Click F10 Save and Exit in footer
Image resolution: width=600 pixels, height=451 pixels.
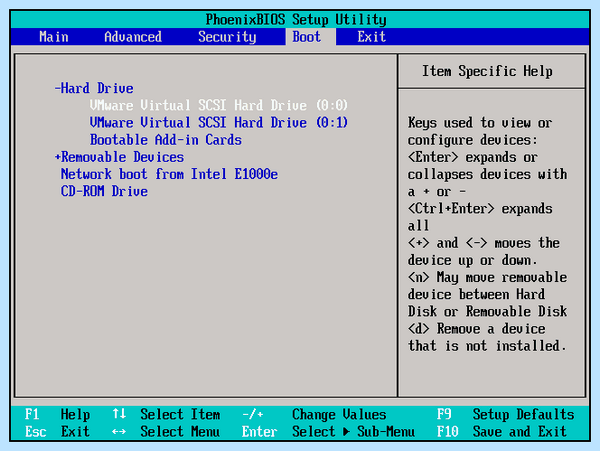click(502, 431)
